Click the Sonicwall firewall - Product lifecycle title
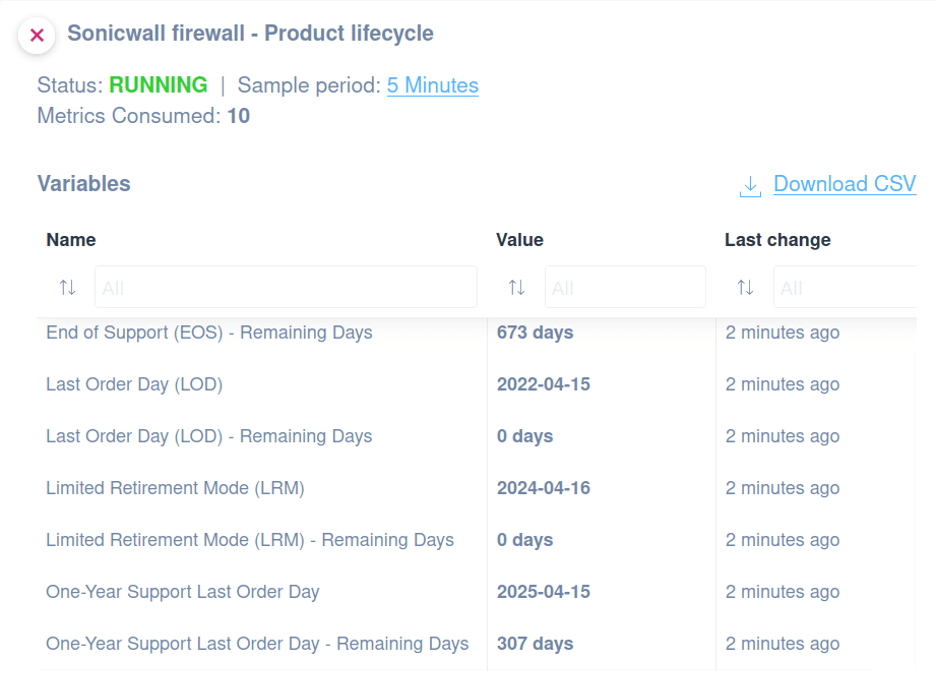 tap(250, 33)
